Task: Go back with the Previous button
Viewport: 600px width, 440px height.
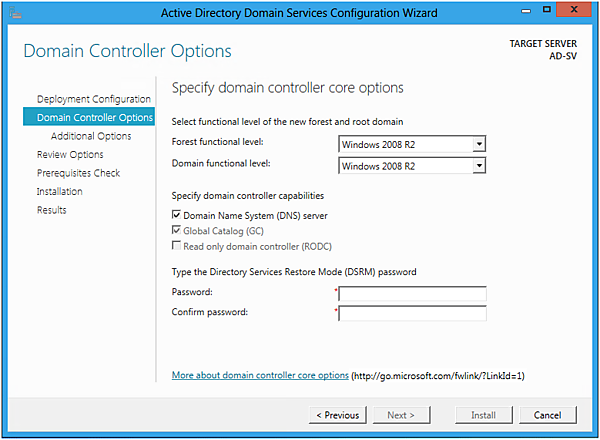Action: click(x=337, y=415)
